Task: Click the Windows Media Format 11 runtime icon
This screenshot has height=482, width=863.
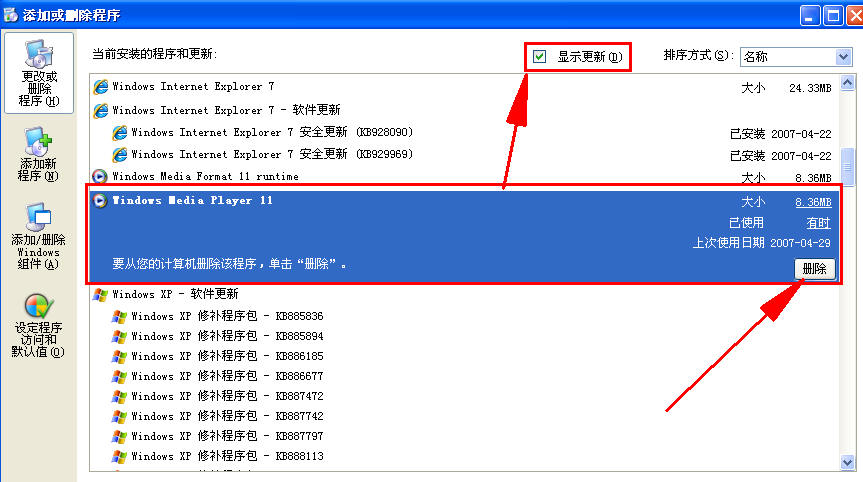Action: [100, 177]
